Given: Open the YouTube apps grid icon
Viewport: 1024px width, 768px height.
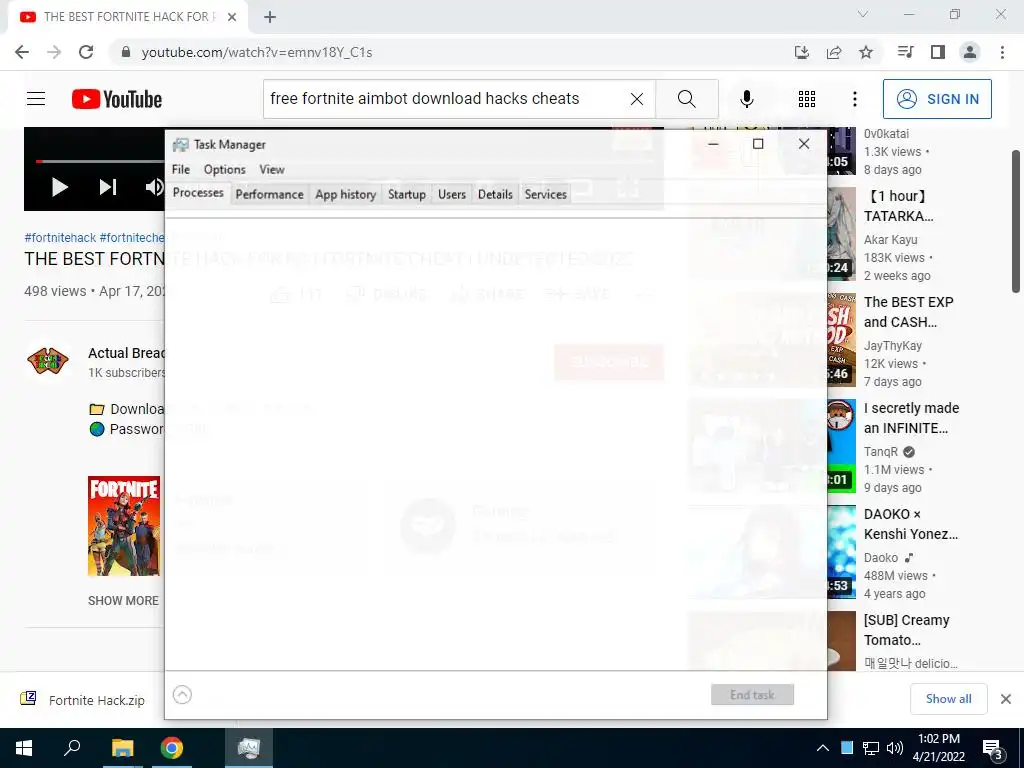Looking at the screenshot, I should [x=807, y=99].
